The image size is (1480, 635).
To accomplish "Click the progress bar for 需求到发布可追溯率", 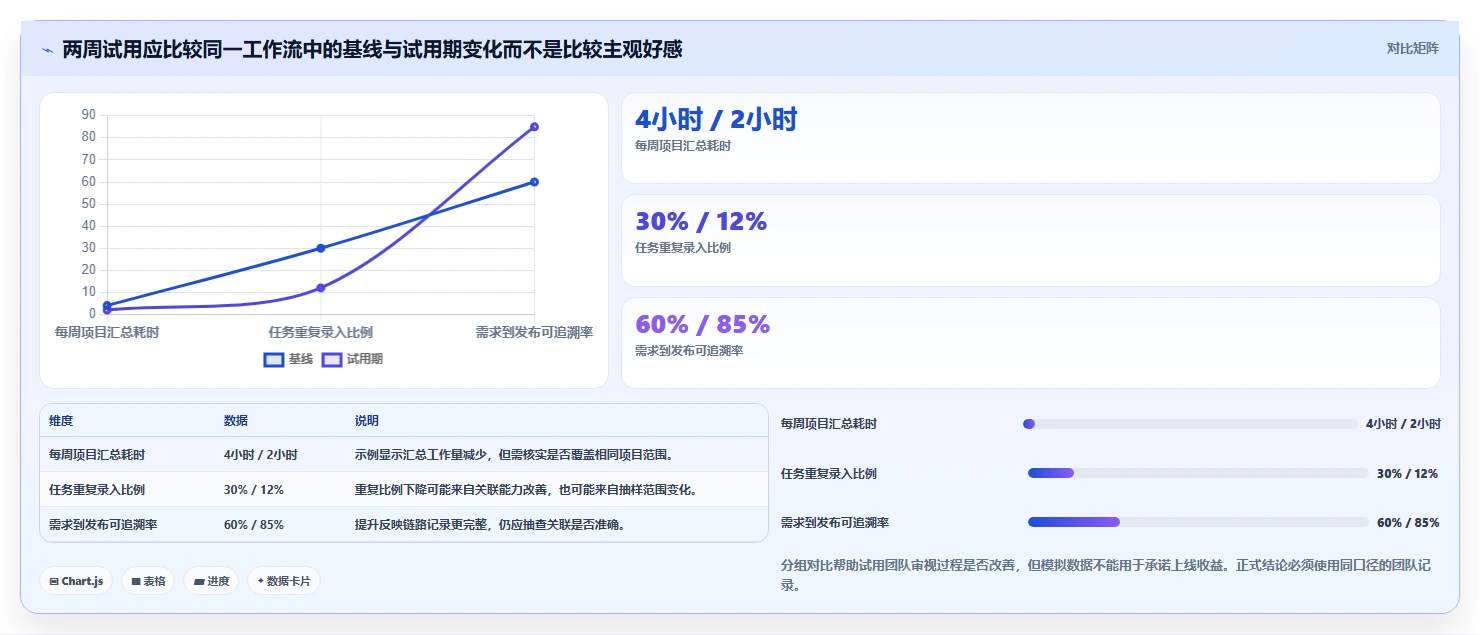I will (x=1198, y=522).
